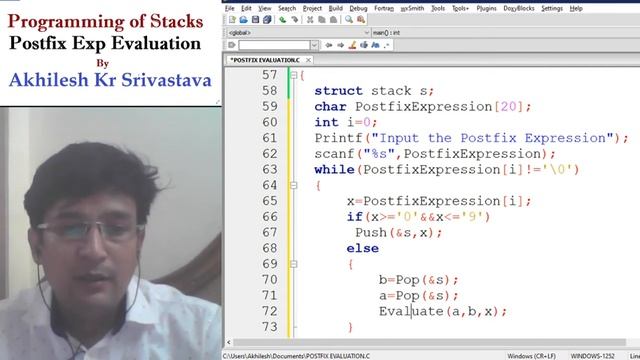Click 'char PostfixExpression[20];' on line 59
Viewport: 640px width, 360px height.
pyautogui.click(x=423, y=107)
